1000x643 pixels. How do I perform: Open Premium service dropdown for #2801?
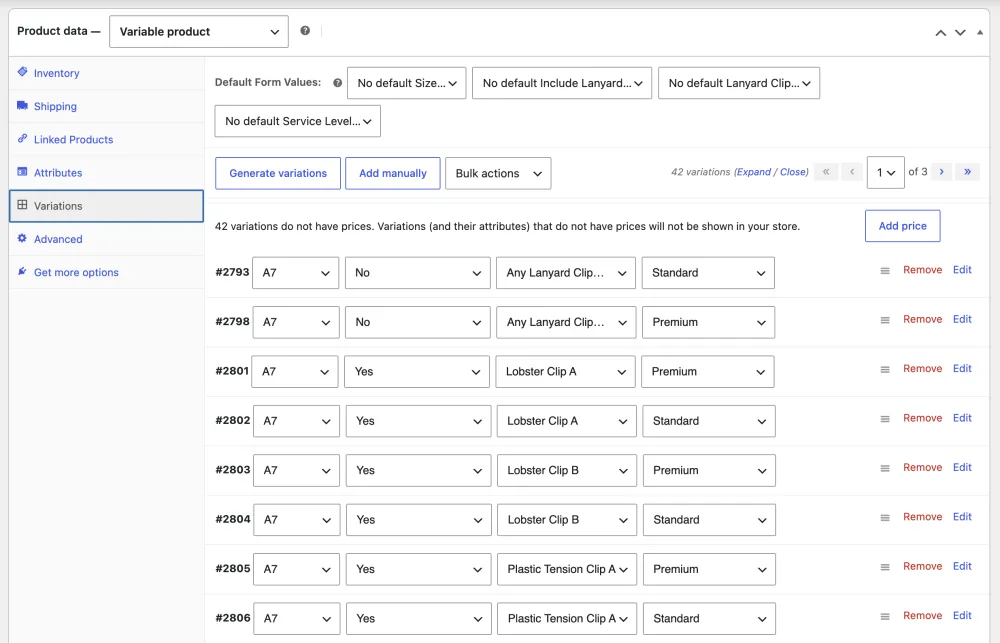(x=708, y=372)
